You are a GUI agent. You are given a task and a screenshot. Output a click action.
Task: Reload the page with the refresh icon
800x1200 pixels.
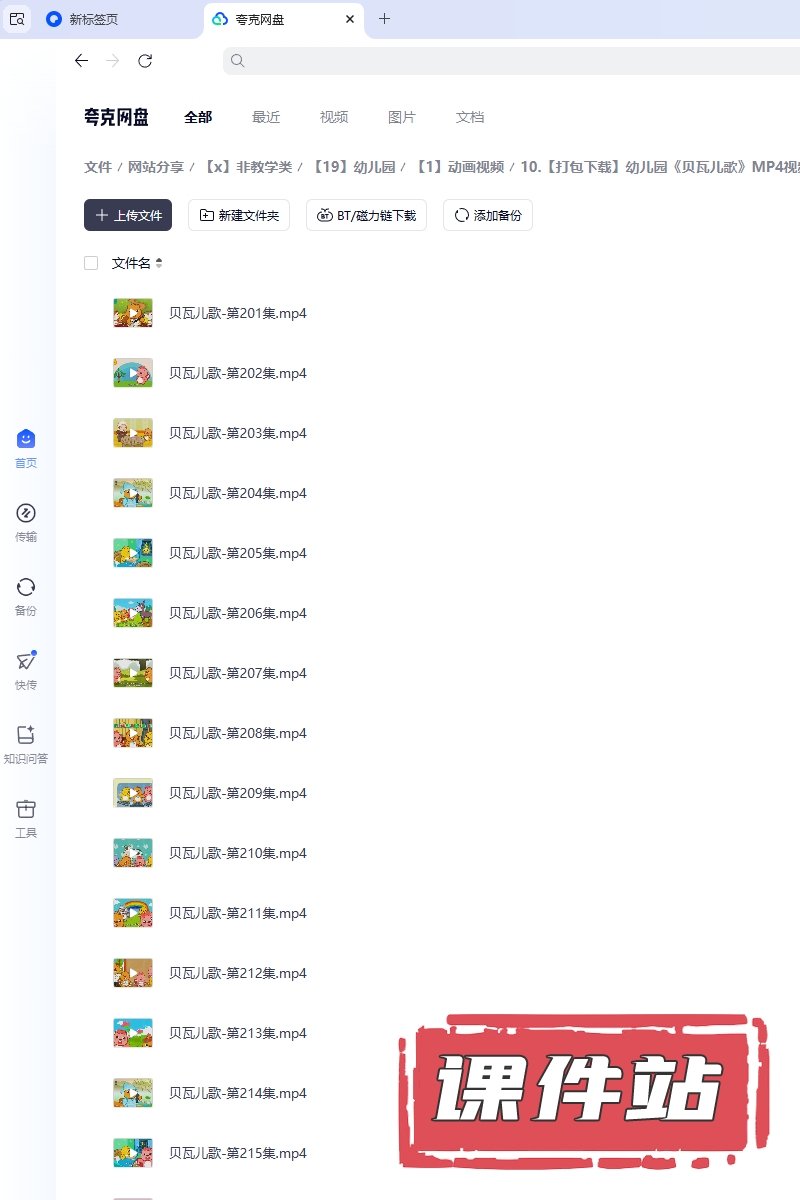tap(145, 61)
